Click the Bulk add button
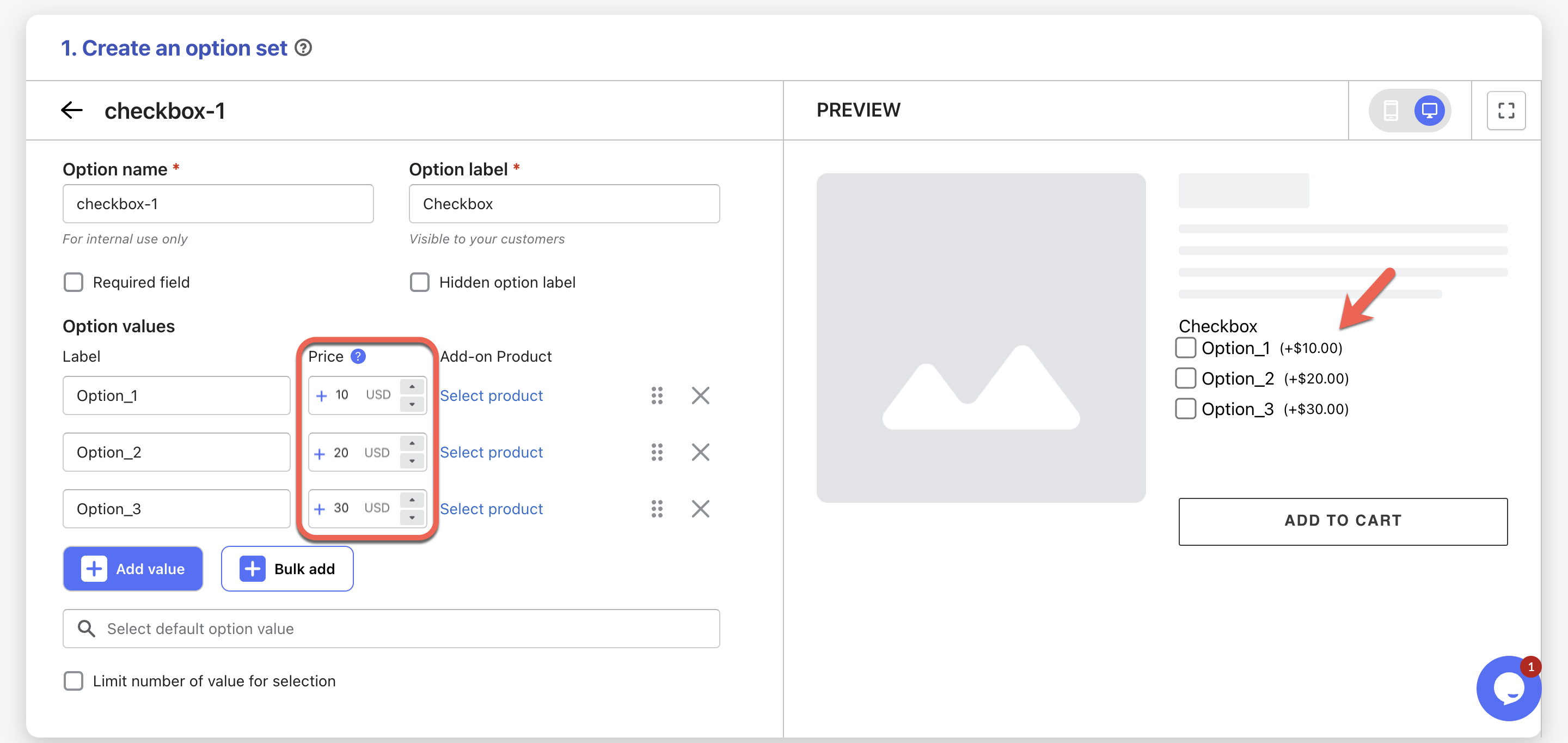Viewport: 1568px width, 743px height. [x=287, y=568]
